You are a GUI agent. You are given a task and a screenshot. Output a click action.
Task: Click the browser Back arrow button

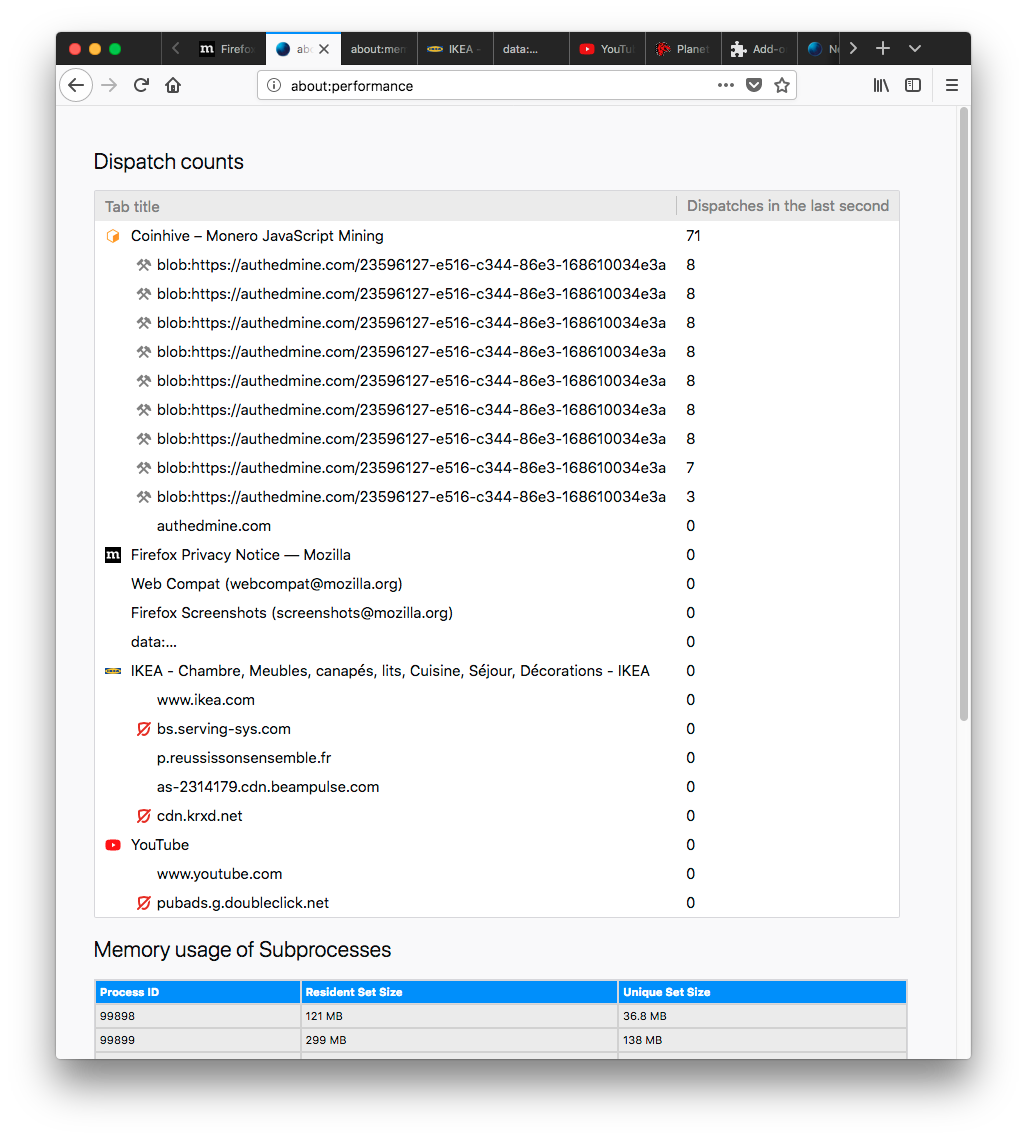(x=76, y=85)
